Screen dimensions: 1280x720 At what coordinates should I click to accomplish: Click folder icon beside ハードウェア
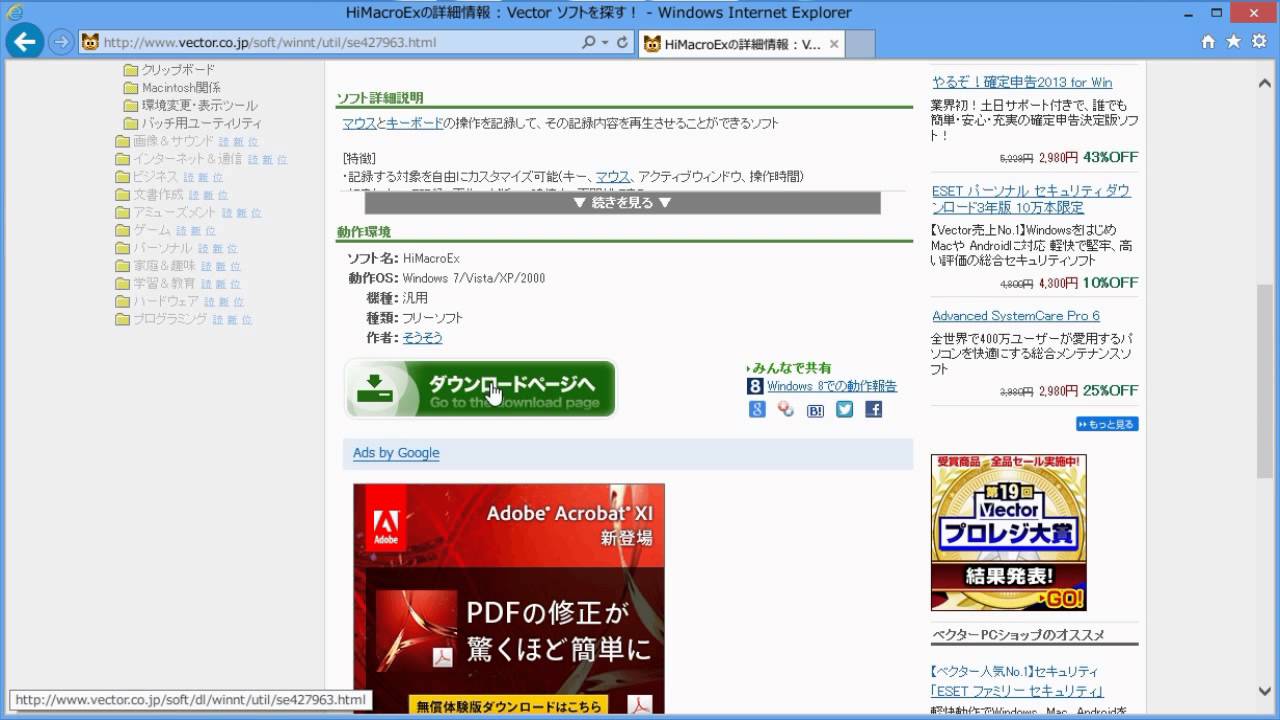coord(122,302)
